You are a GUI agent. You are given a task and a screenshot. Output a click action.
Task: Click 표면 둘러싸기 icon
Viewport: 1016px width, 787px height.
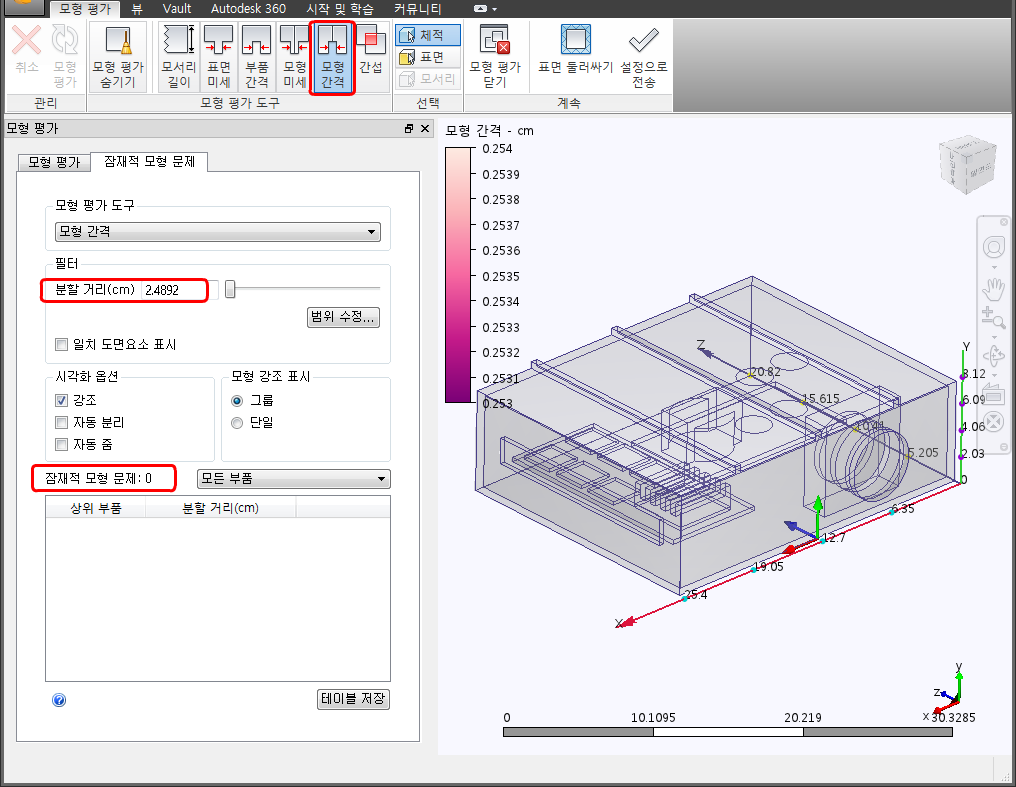[575, 40]
